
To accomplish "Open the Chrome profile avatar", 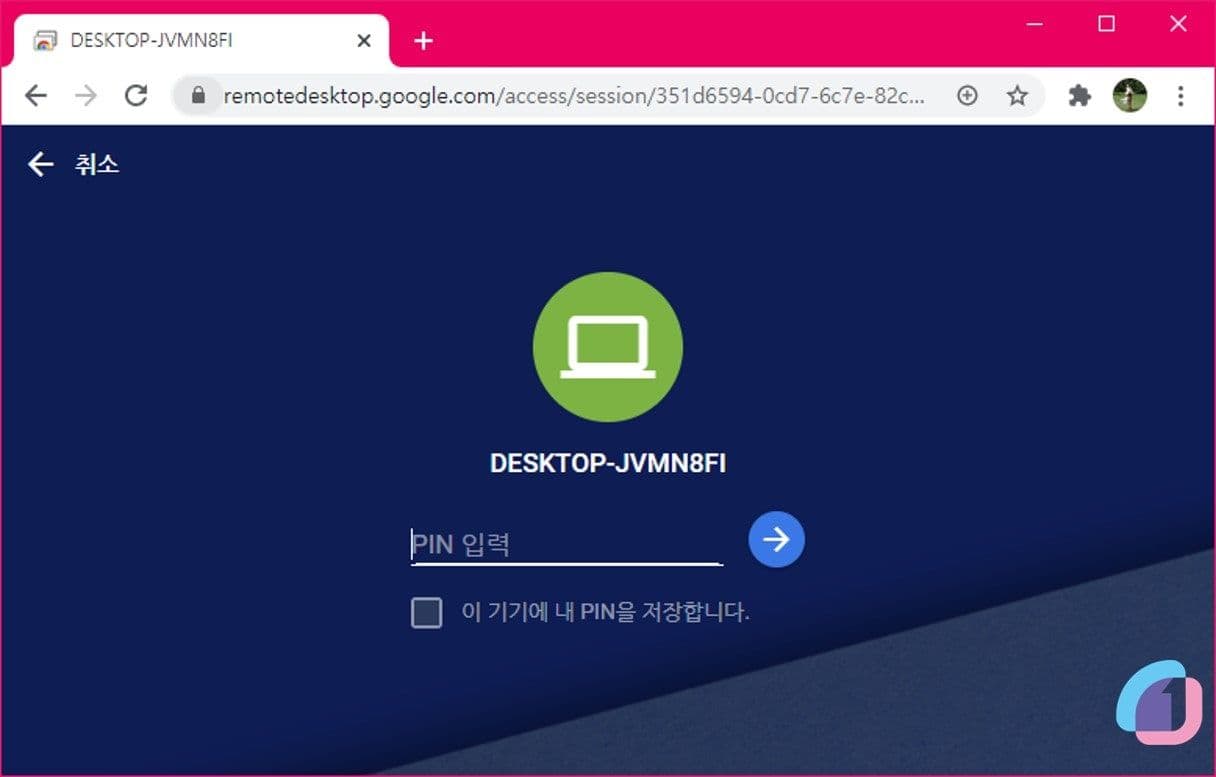I will pyautogui.click(x=1130, y=95).
